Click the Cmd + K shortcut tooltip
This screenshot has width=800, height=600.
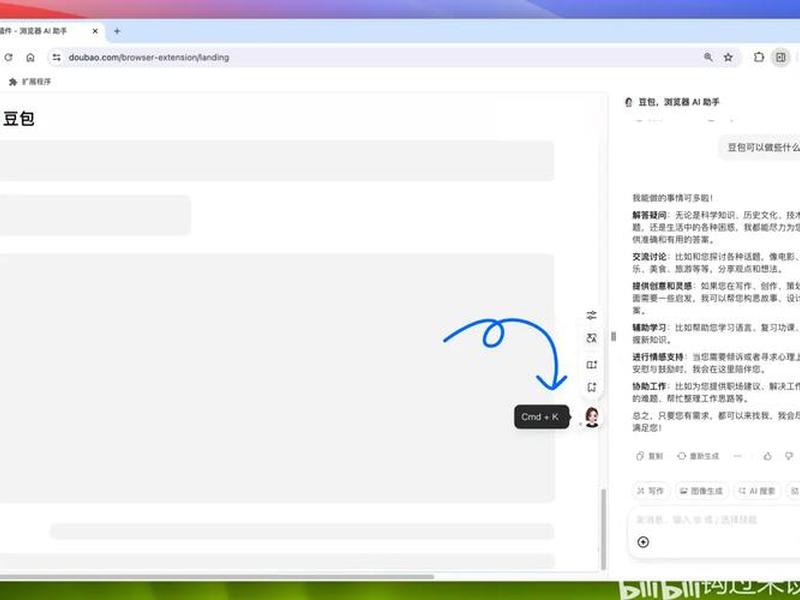tap(541, 417)
